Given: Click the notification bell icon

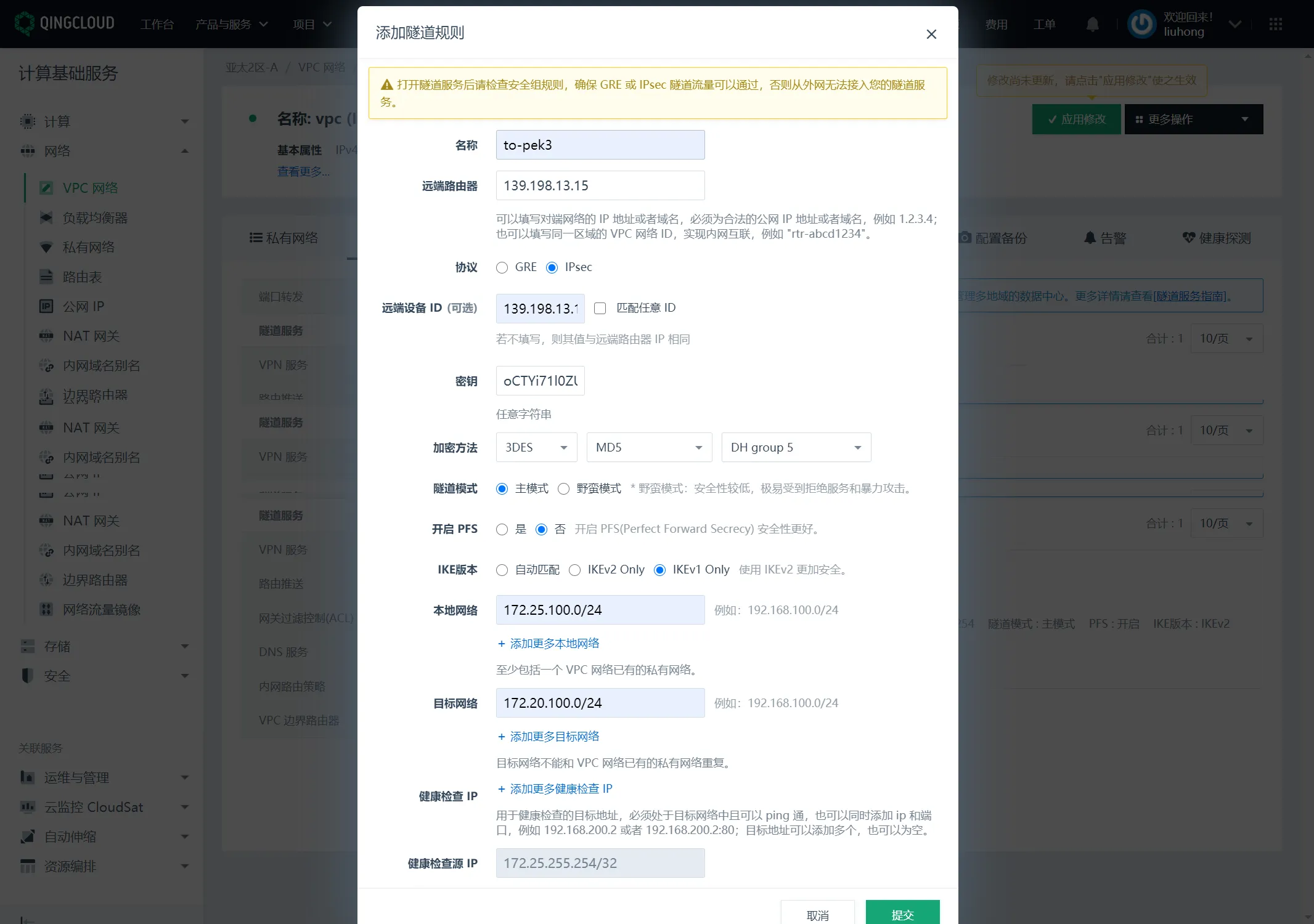Looking at the screenshot, I should (x=1092, y=25).
